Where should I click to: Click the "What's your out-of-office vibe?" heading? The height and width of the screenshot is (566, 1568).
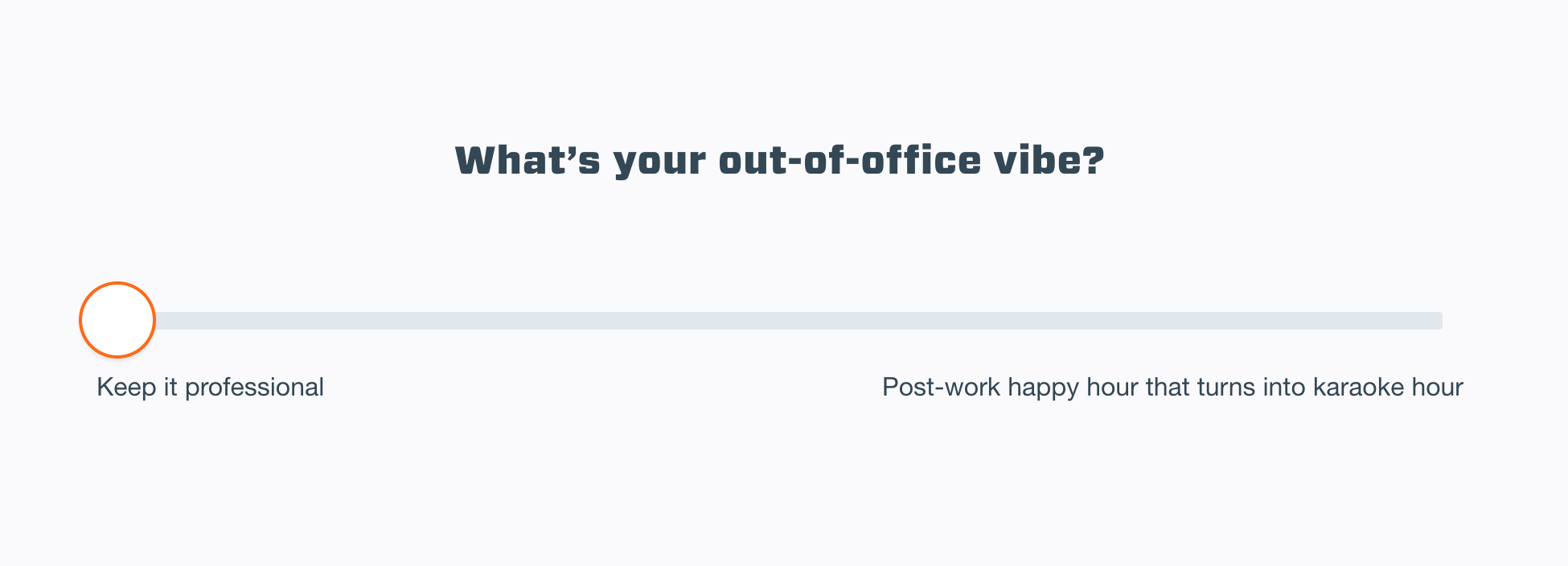pos(779,161)
